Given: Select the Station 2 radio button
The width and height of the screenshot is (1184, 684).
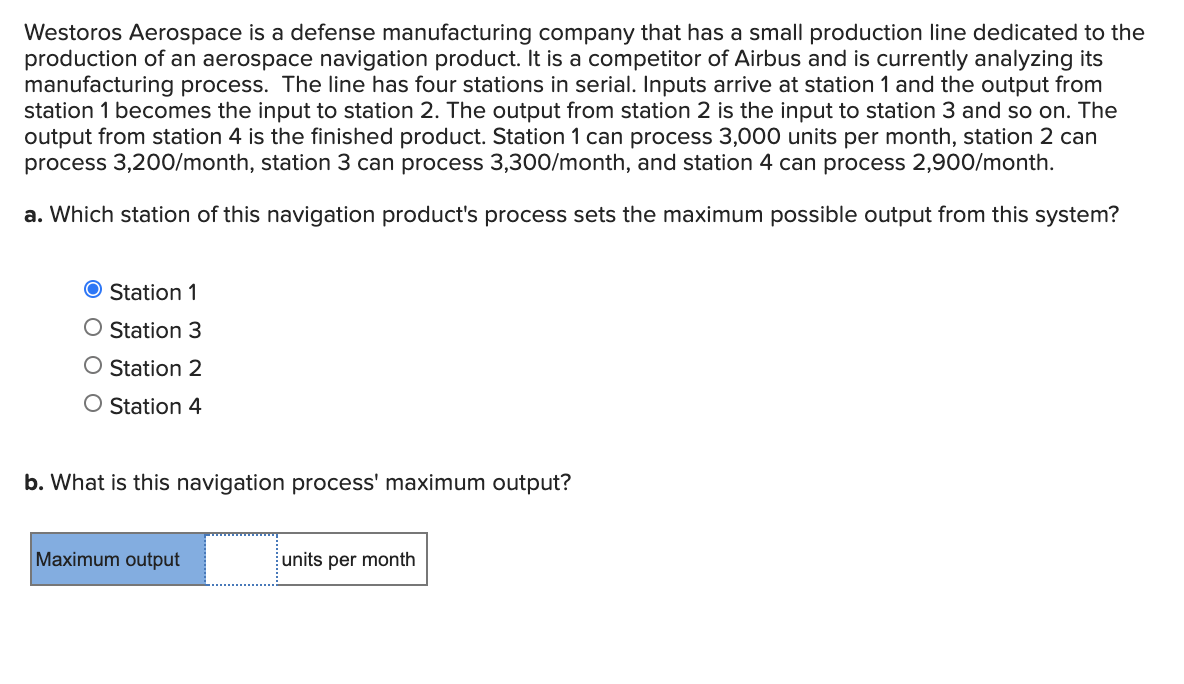Looking at the screenshot, I should pyautogui.click(x=92, y=367).
